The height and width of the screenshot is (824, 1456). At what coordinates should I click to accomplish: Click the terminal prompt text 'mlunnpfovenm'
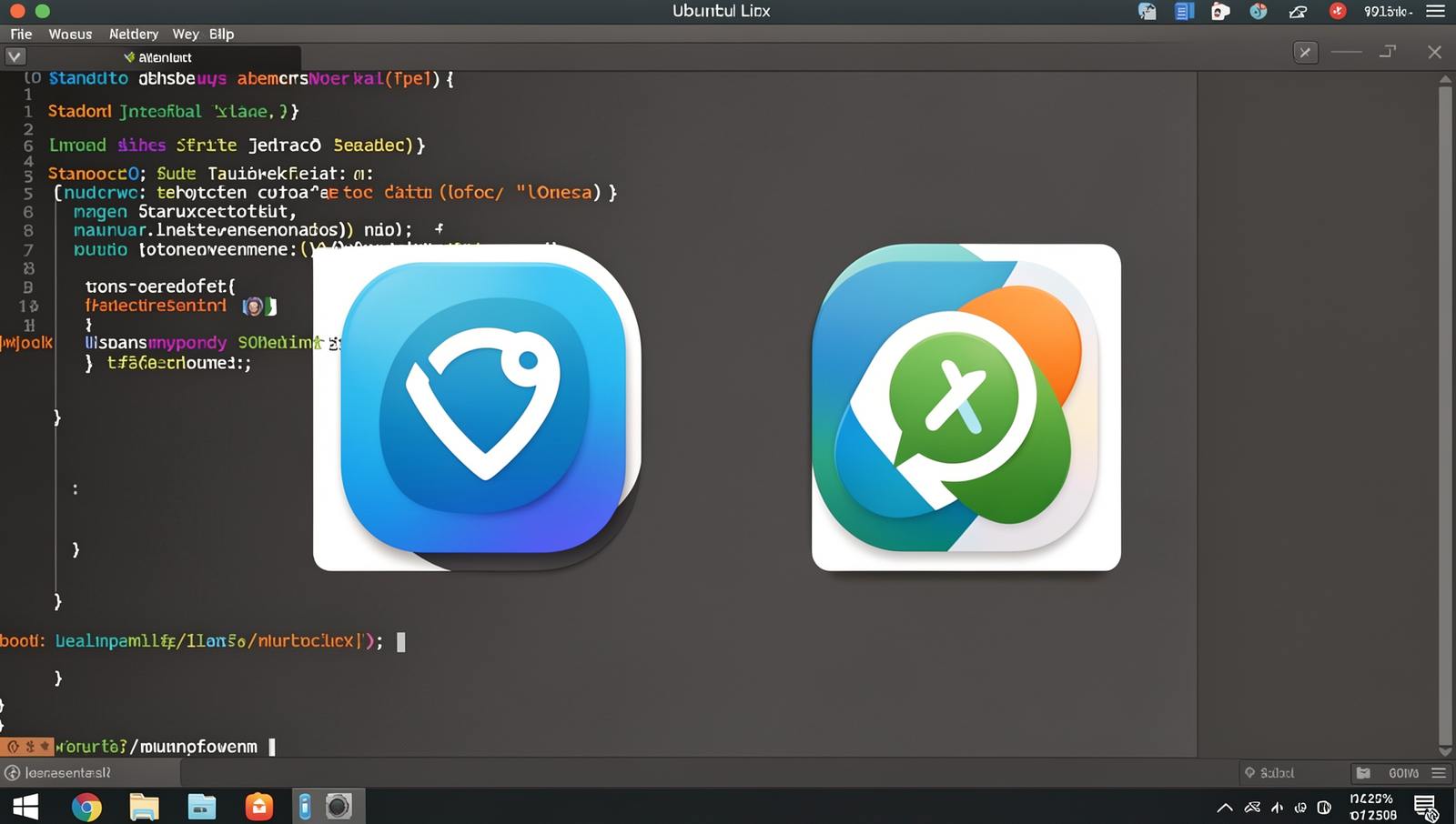(x=199, y=747)
